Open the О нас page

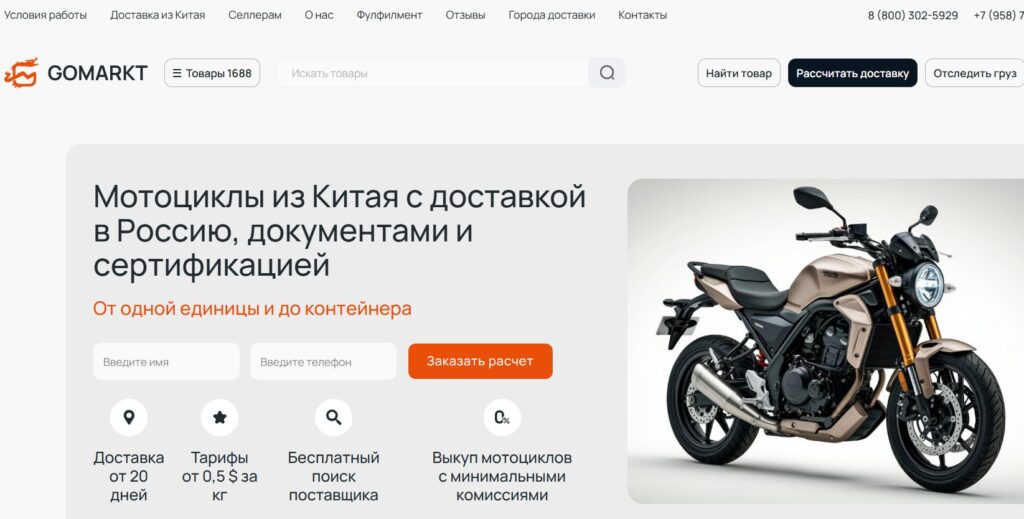coord(319,15)
